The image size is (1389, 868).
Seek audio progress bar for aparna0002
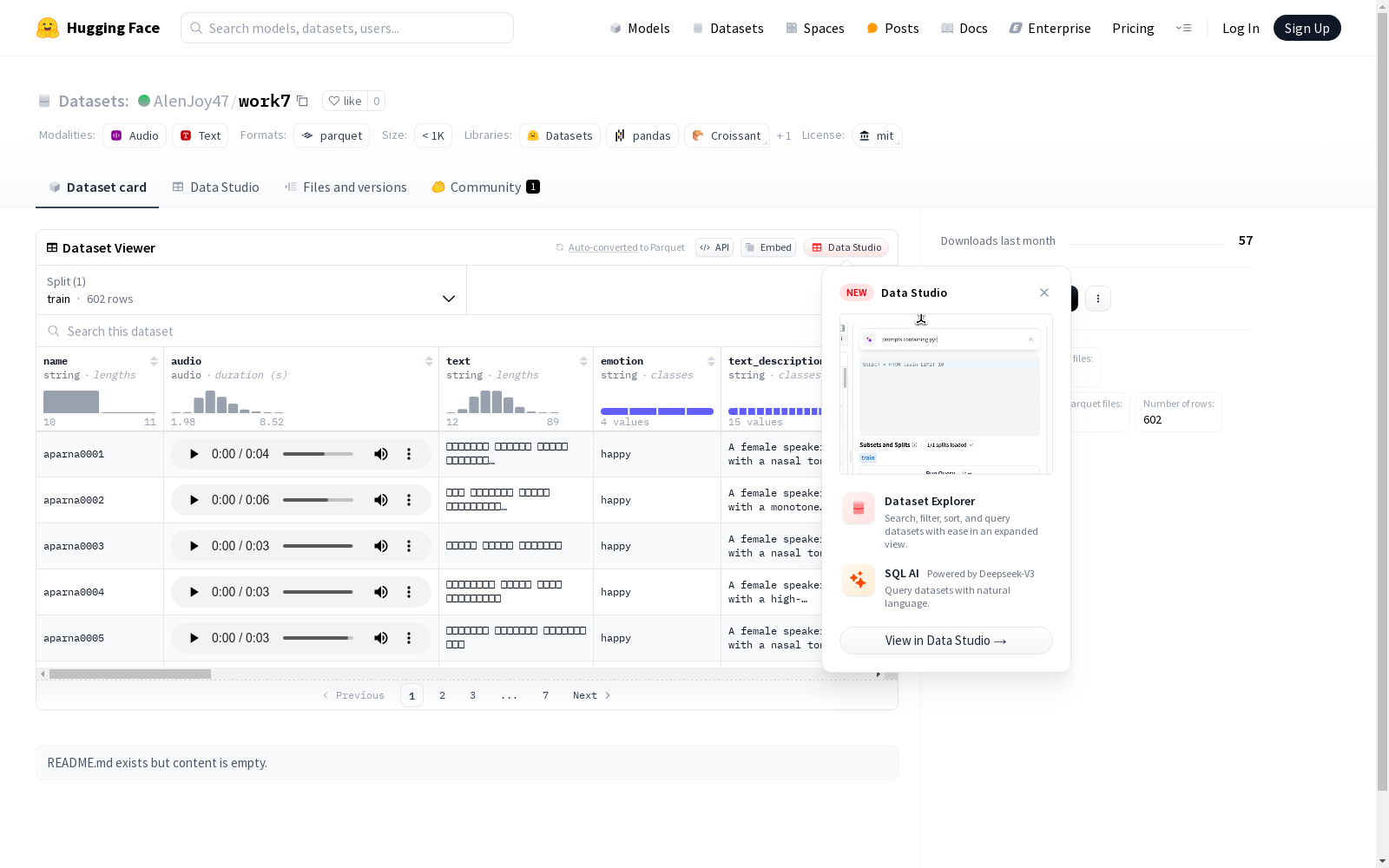[318, 500]
